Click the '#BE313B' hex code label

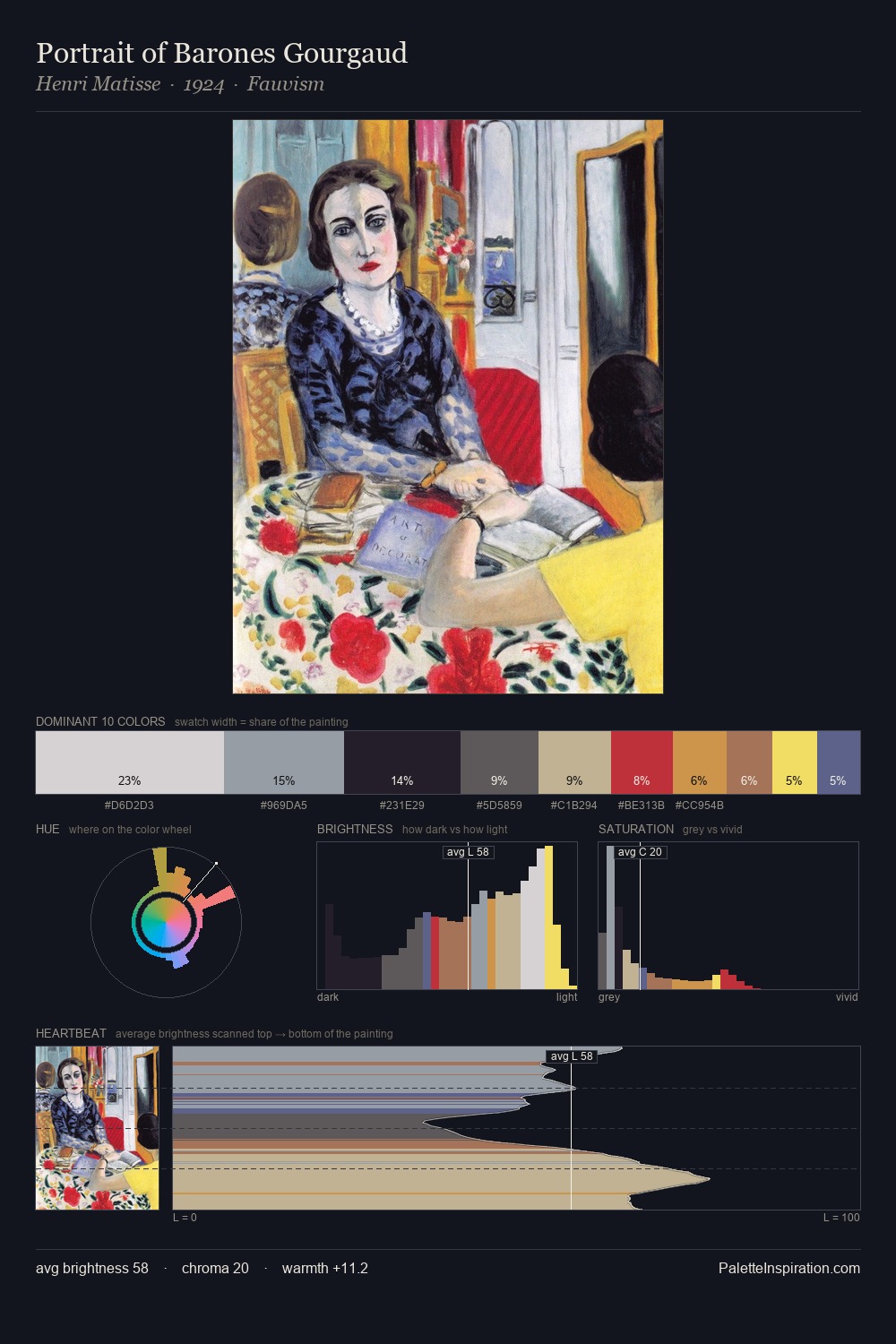642,806
